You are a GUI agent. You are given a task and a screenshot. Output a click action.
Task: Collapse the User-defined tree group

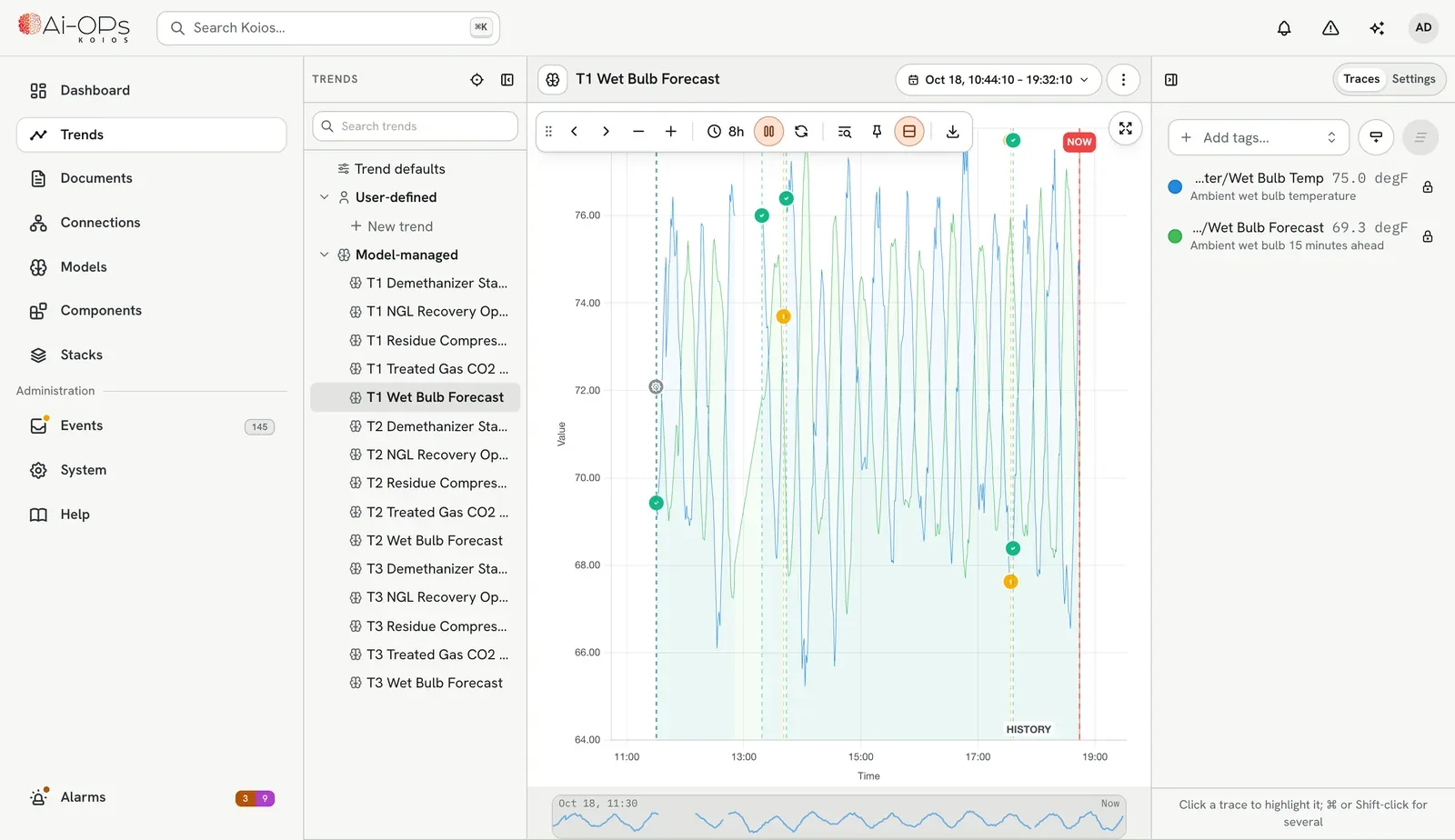pyautogui.click(x=324, y=197)
